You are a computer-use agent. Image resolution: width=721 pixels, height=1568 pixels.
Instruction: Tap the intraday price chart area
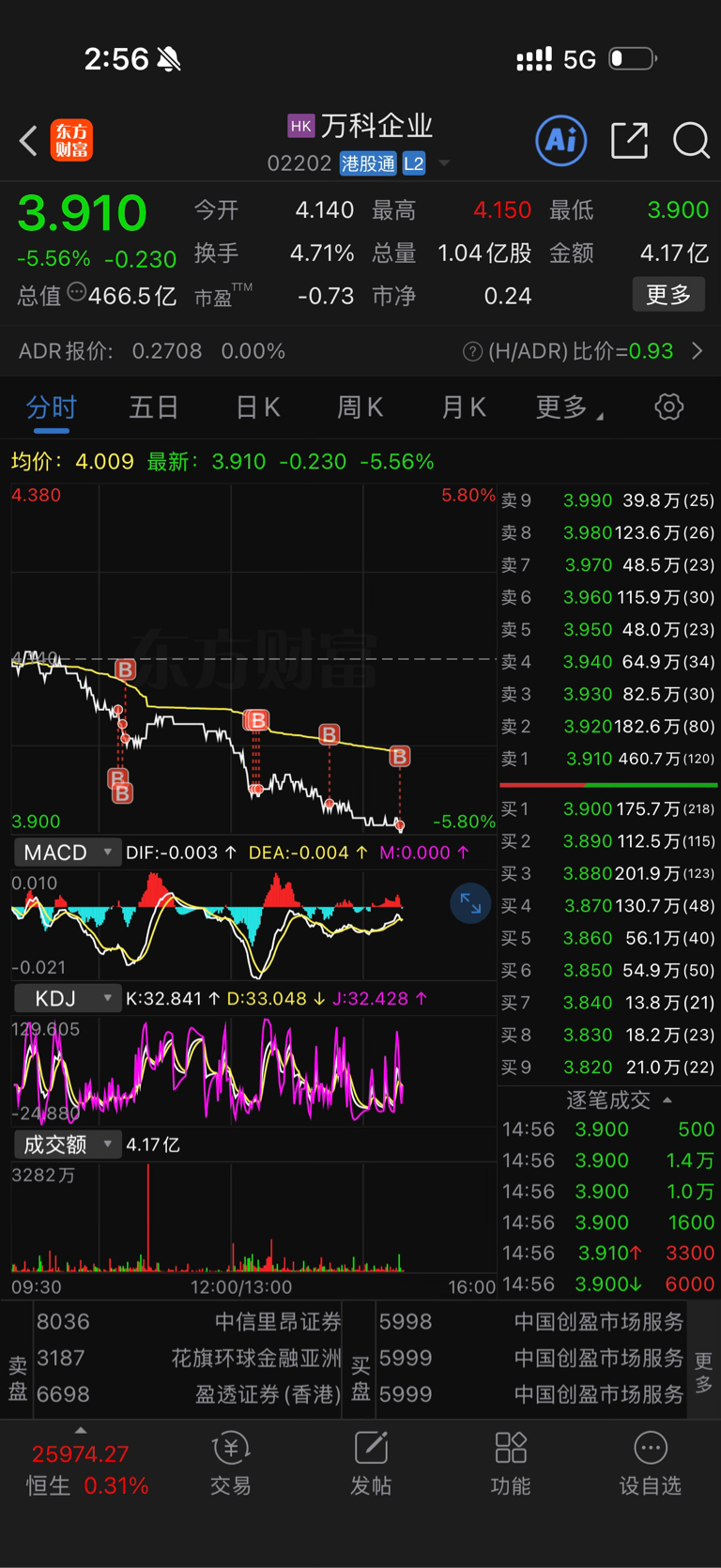[253, 658]
